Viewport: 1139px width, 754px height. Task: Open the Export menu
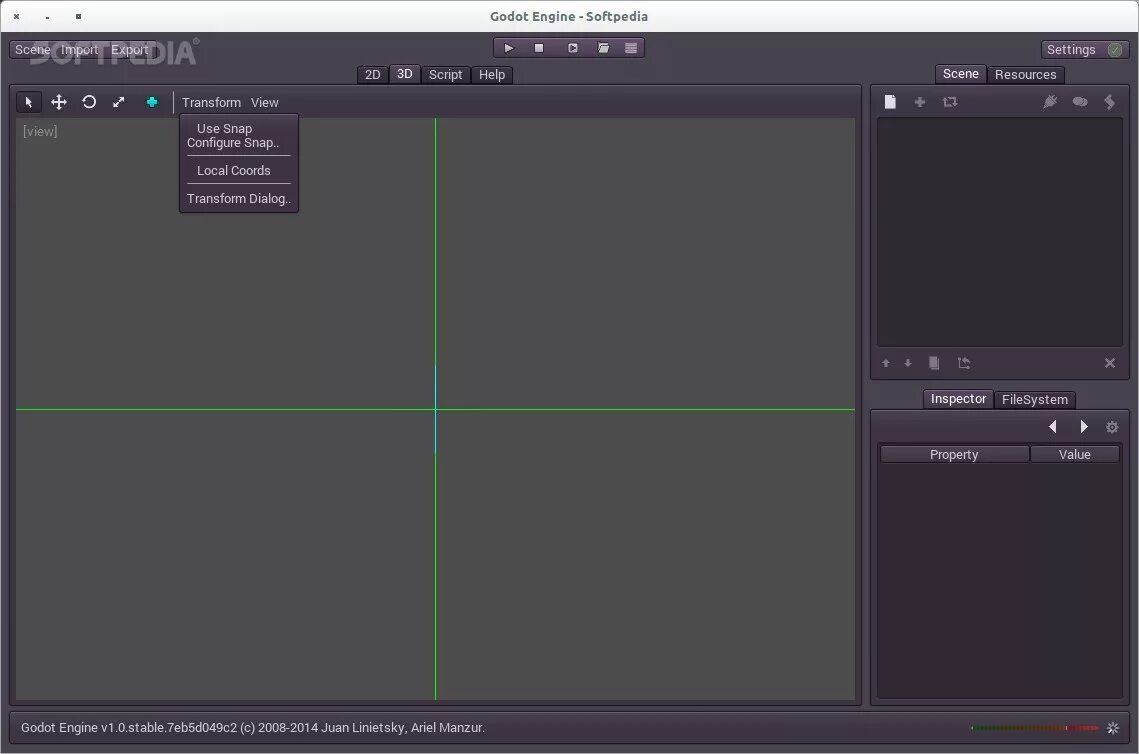[129, 49]
